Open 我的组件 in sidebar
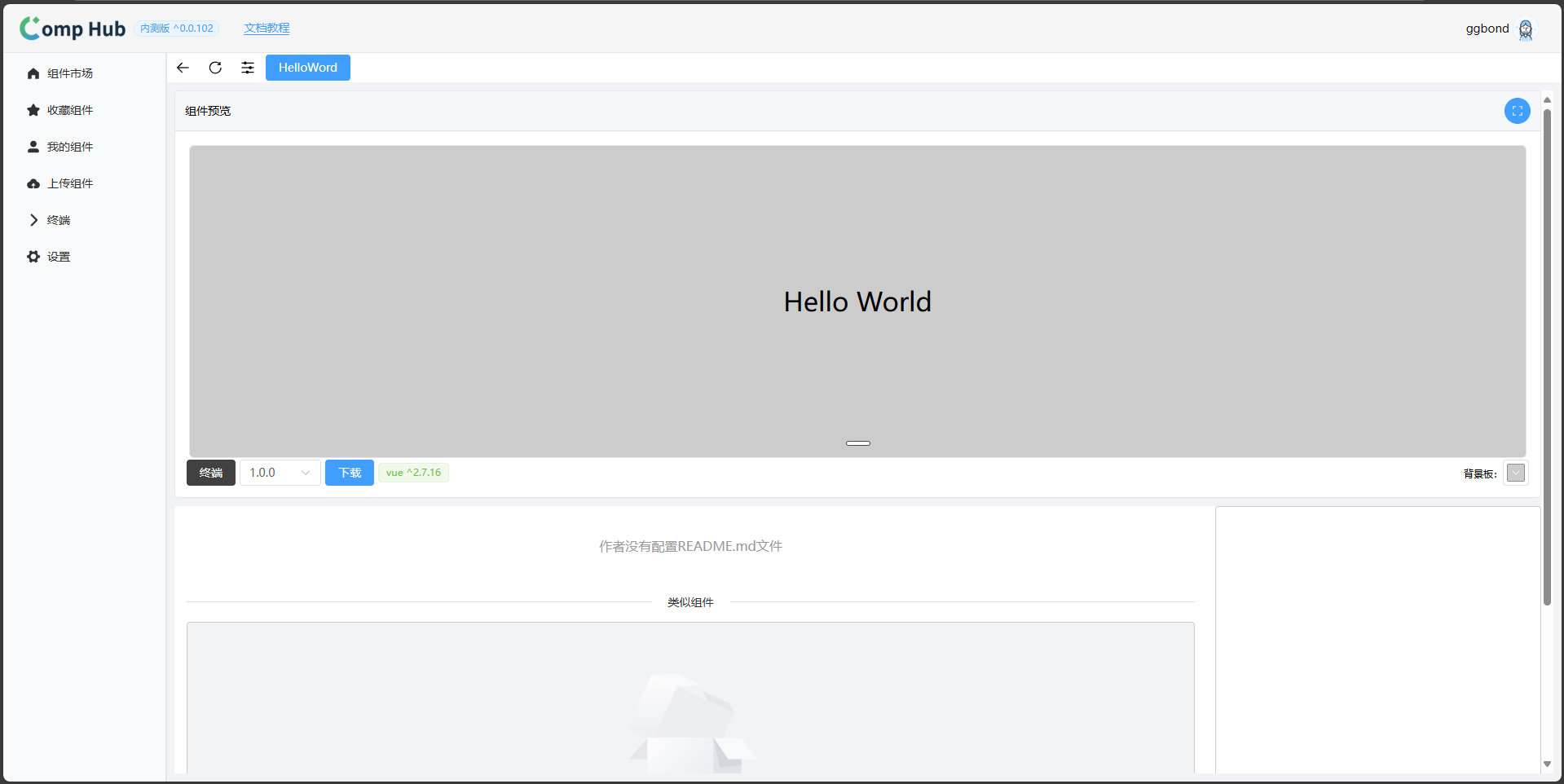 pos(70,147)
